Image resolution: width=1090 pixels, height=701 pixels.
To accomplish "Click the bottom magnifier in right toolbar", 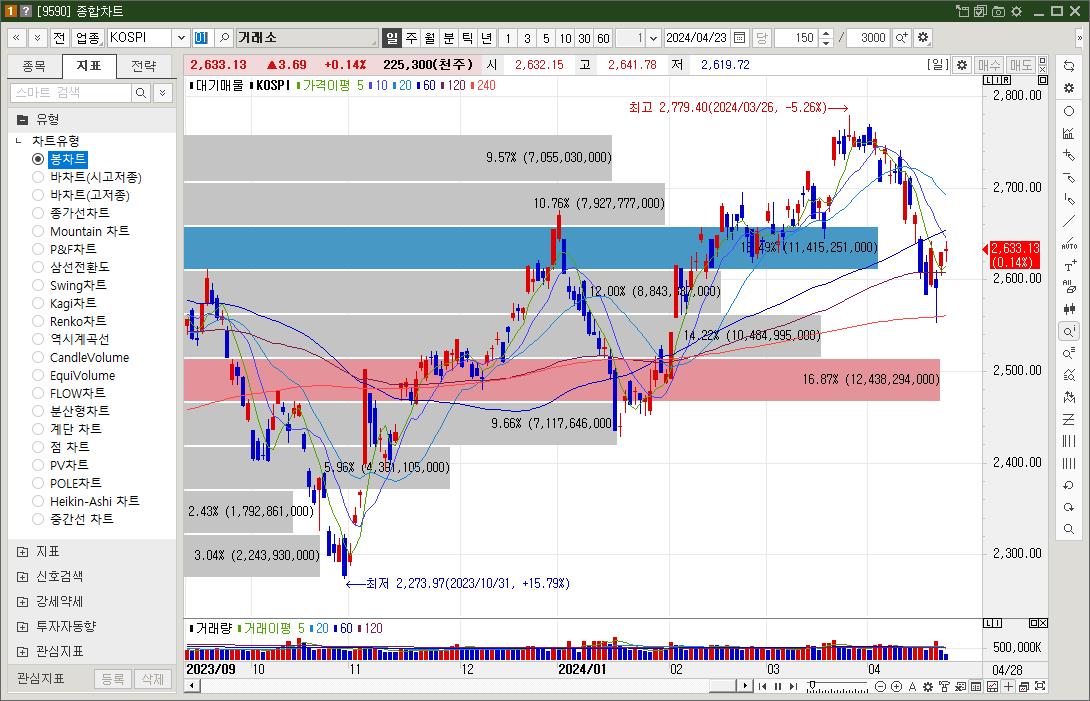I will [x=1069, y=530].
